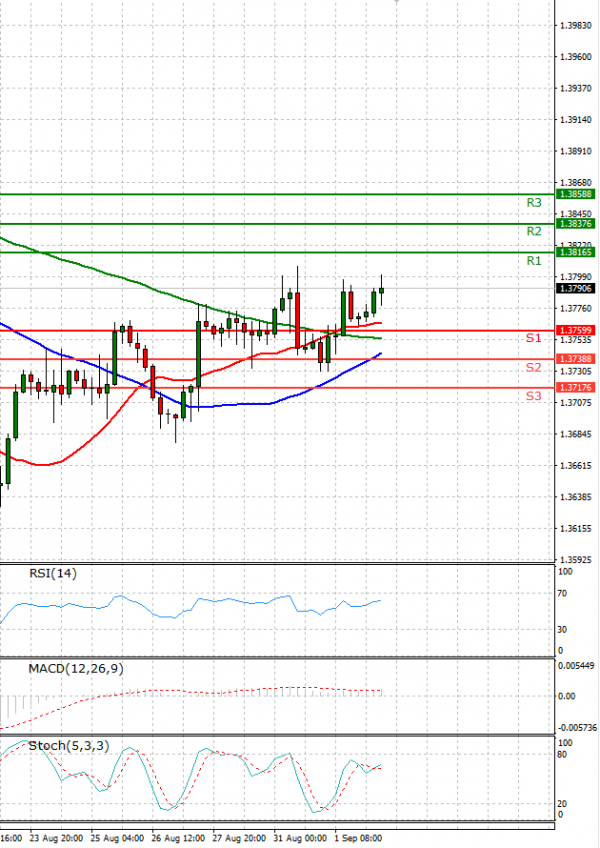Click the RSI scale level 30

click(x=562, y=630)
